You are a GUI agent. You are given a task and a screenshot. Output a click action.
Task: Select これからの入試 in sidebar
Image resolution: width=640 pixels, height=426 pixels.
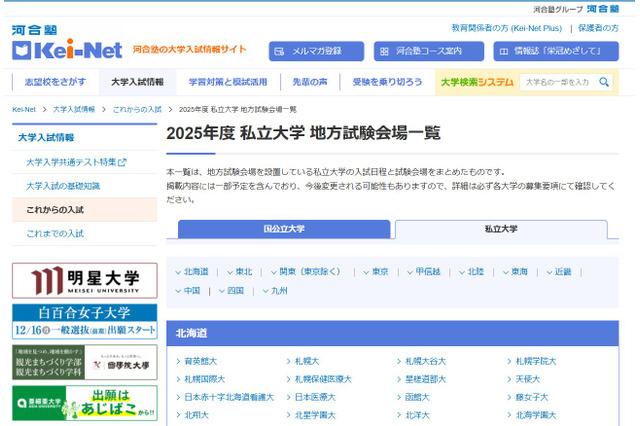[x=84, y=210]
